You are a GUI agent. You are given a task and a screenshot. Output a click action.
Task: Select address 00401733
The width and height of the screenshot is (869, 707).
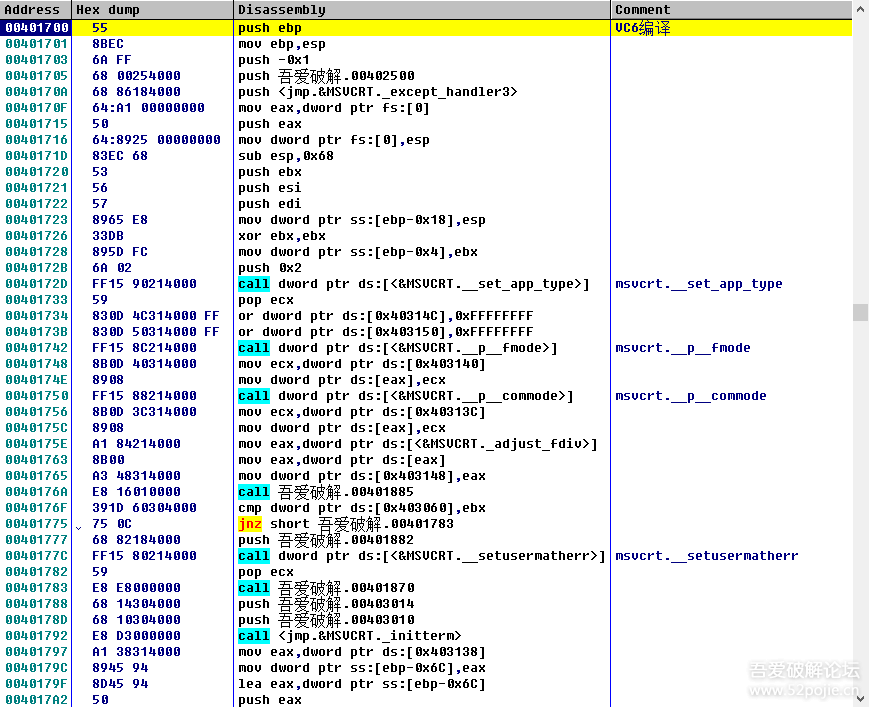pos(37,300)
